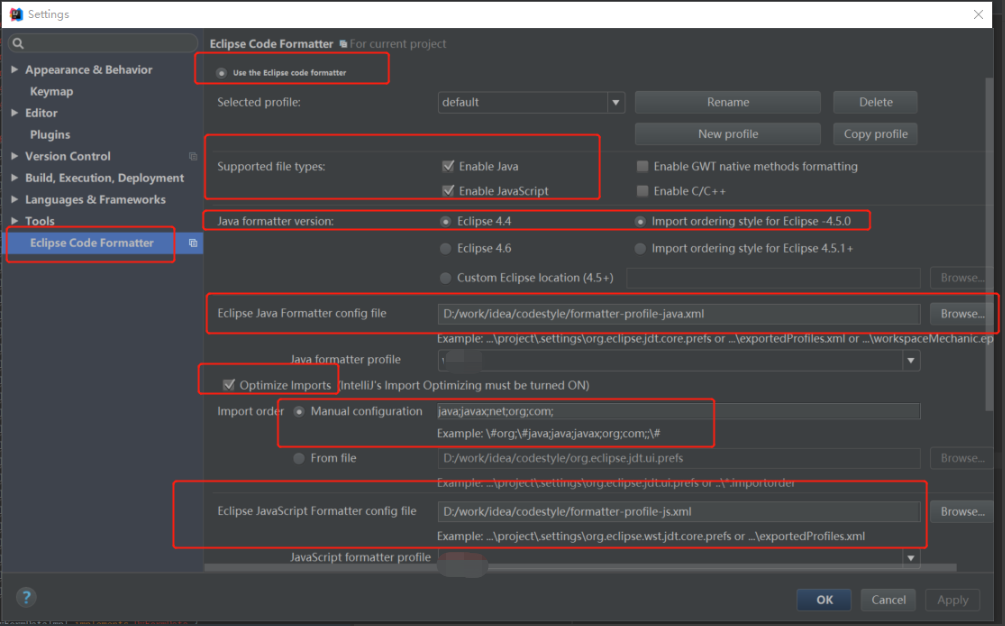
Task: Click project-level icon beside Version Control
Action: pyautogui.click(x=193, y=156)
